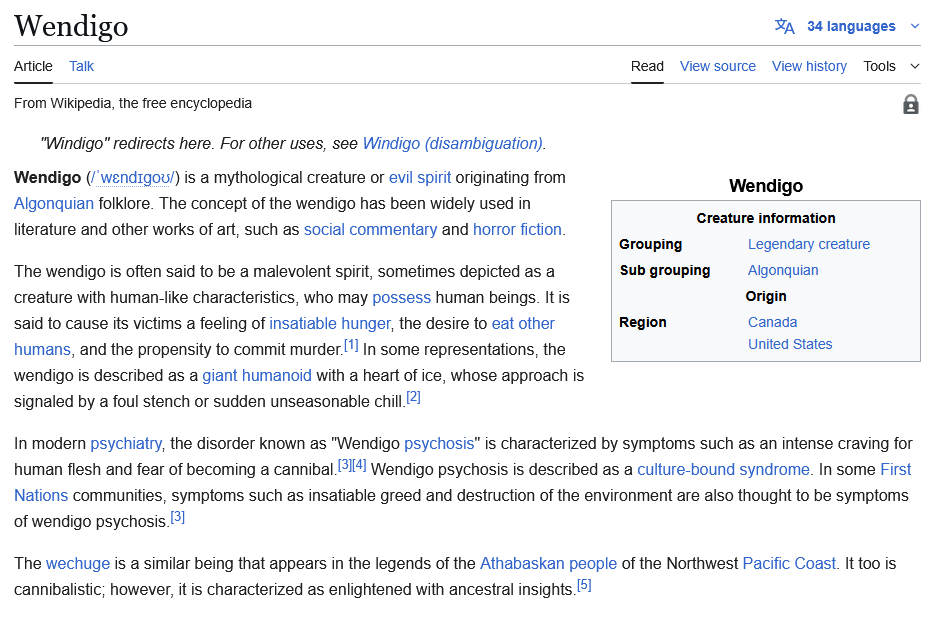Switch to the Talk tab

(x=81, y=66)
